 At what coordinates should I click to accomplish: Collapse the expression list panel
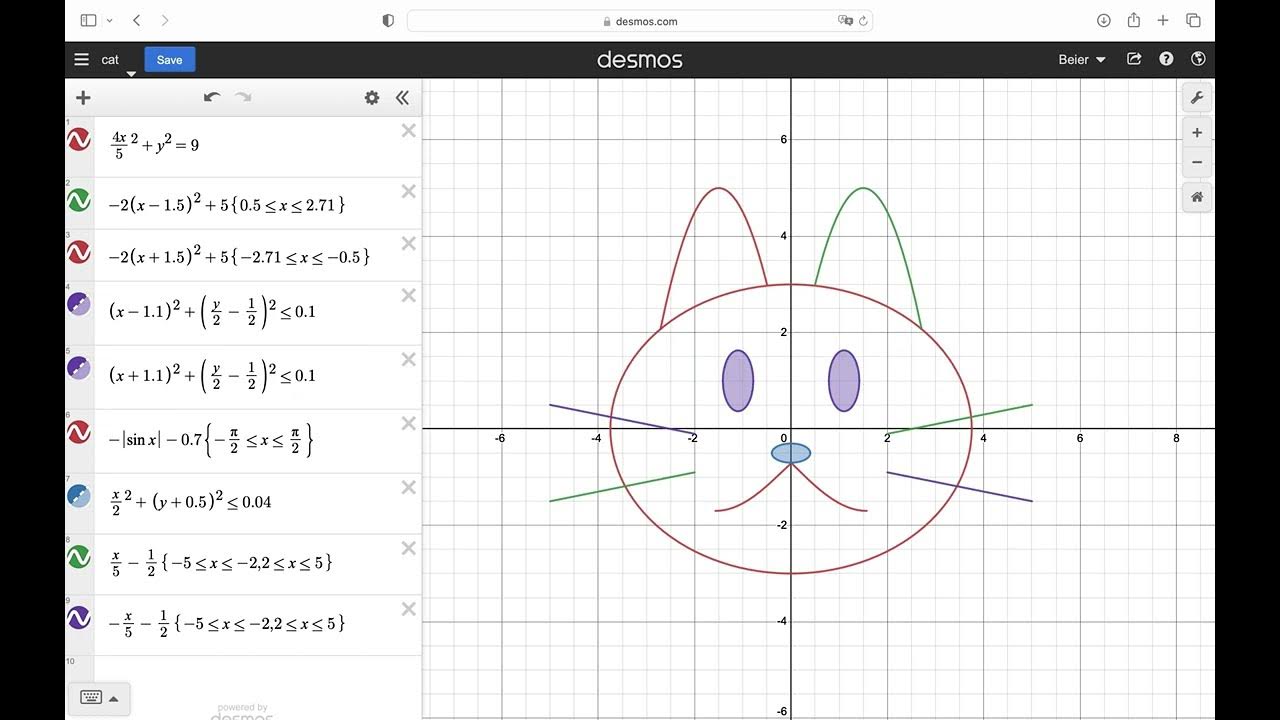click(x=402, y=97)
